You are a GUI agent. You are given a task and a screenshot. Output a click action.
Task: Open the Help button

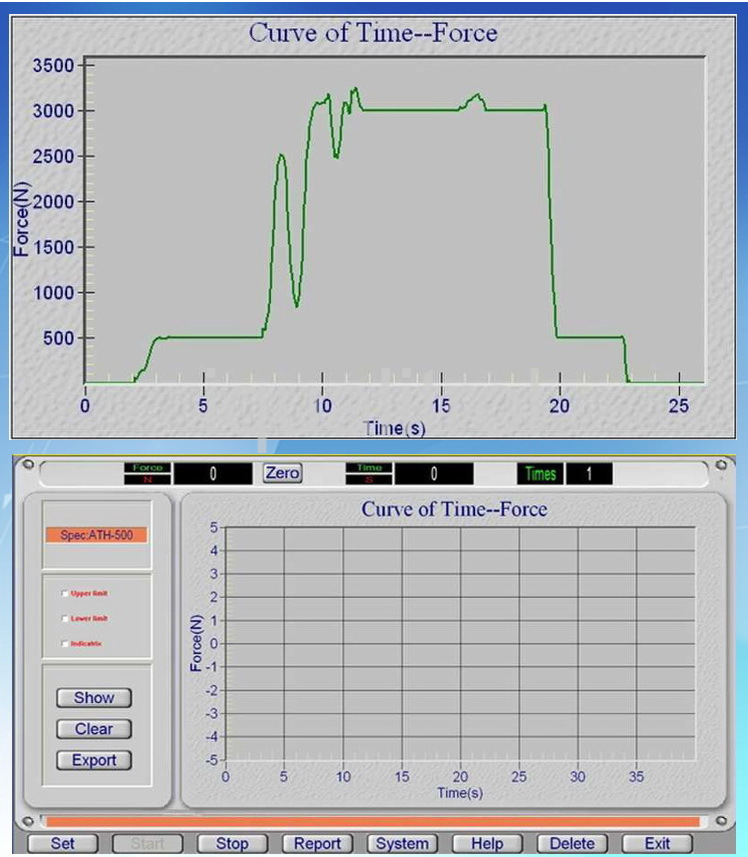pyautogui.click(x=487, y=843)
